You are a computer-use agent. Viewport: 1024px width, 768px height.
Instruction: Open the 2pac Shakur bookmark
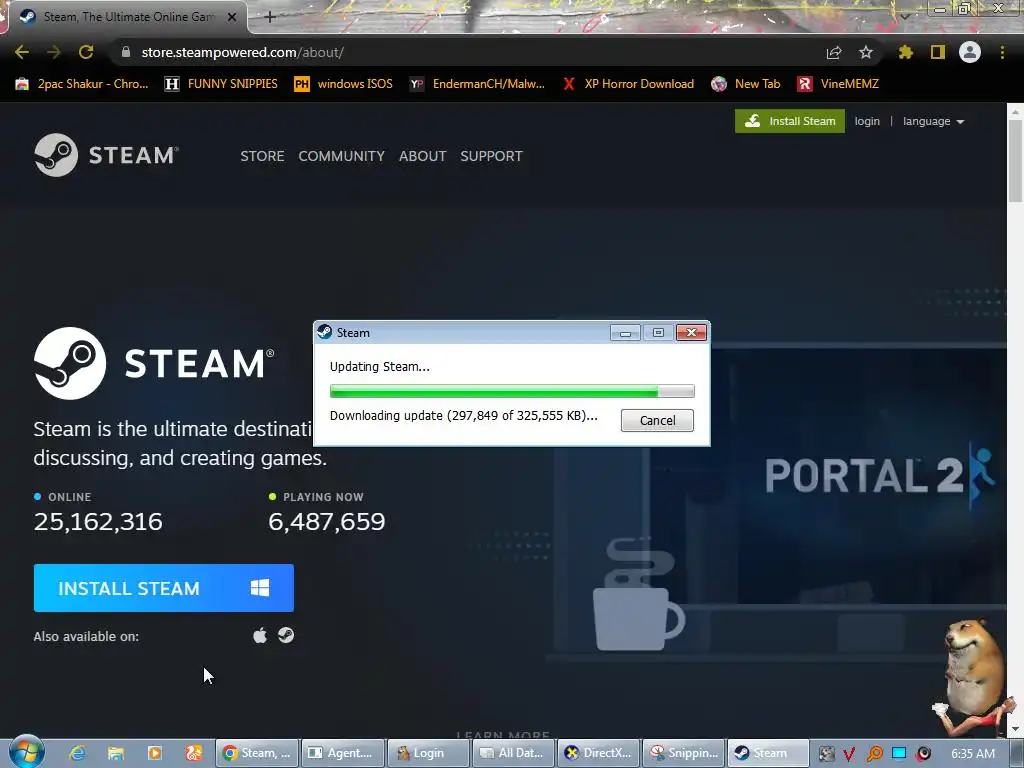click(82, 84)
